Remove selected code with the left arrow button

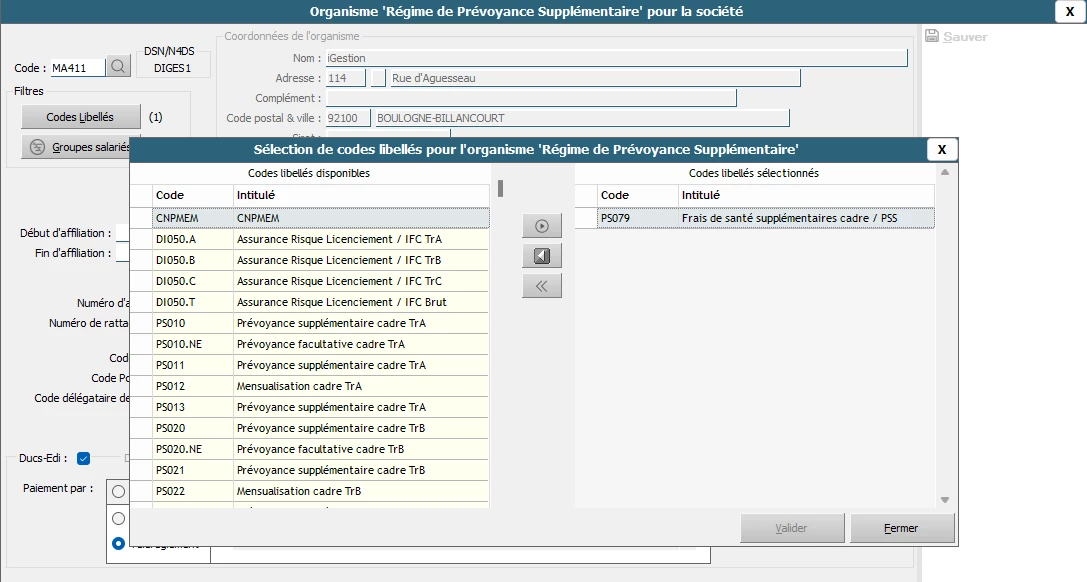coord(541,256)
